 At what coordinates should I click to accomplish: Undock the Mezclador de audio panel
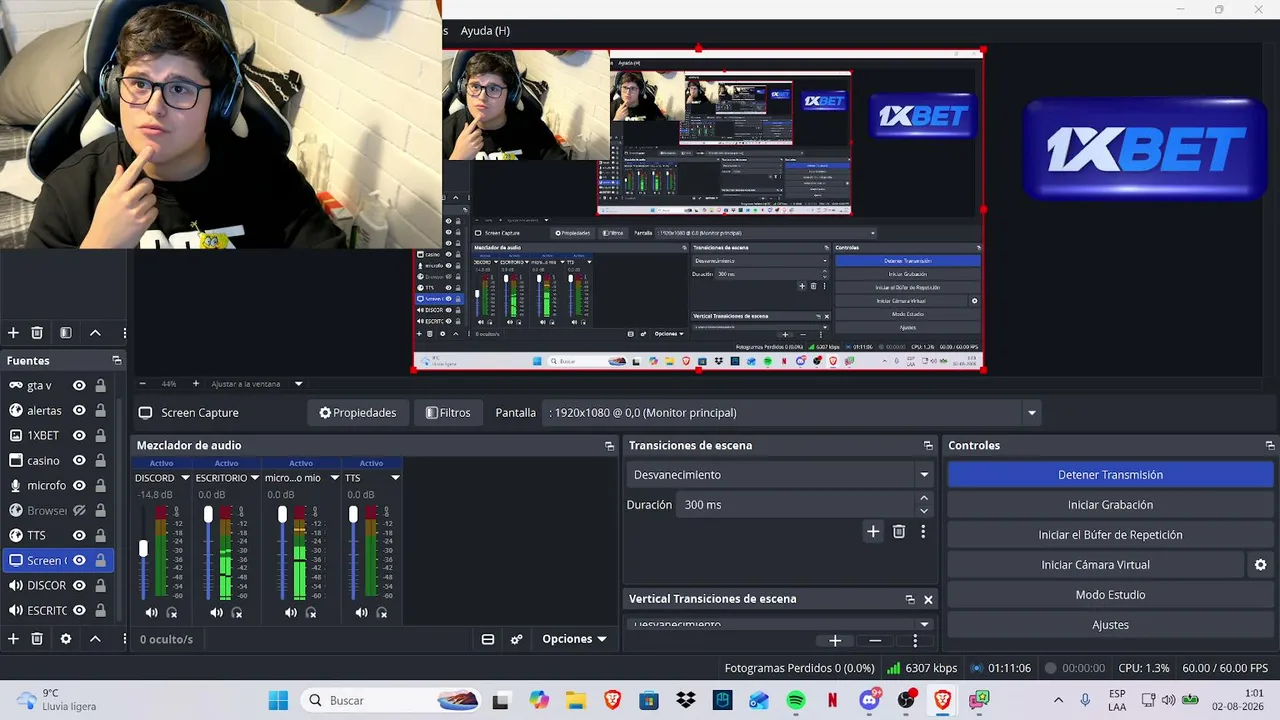coord(609,446)
